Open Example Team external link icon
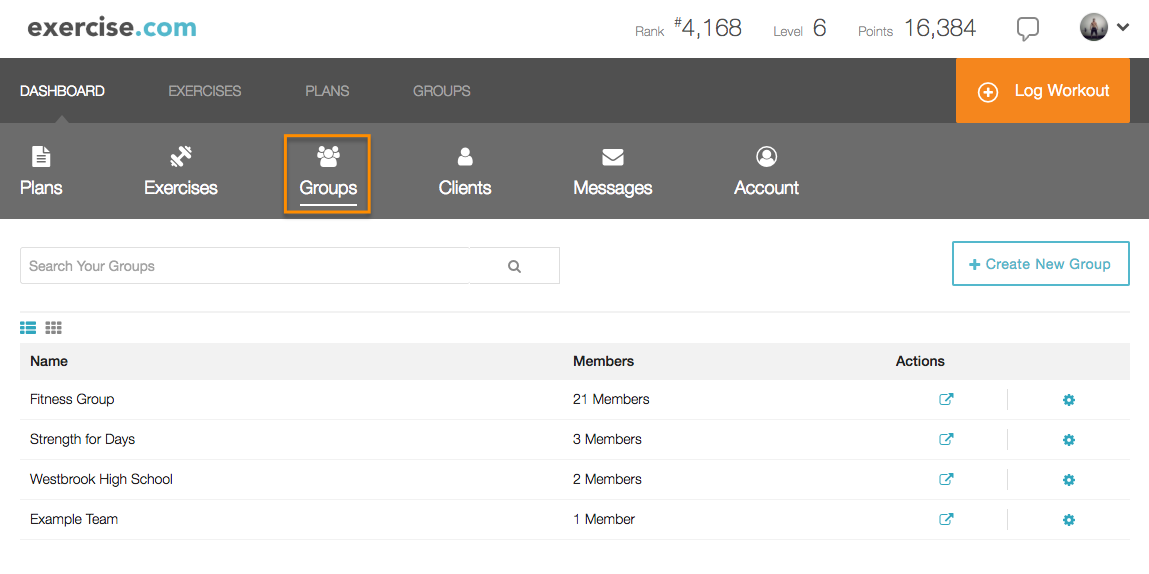1149x574 pixels. pyautogui.click(x=946, y=519)
